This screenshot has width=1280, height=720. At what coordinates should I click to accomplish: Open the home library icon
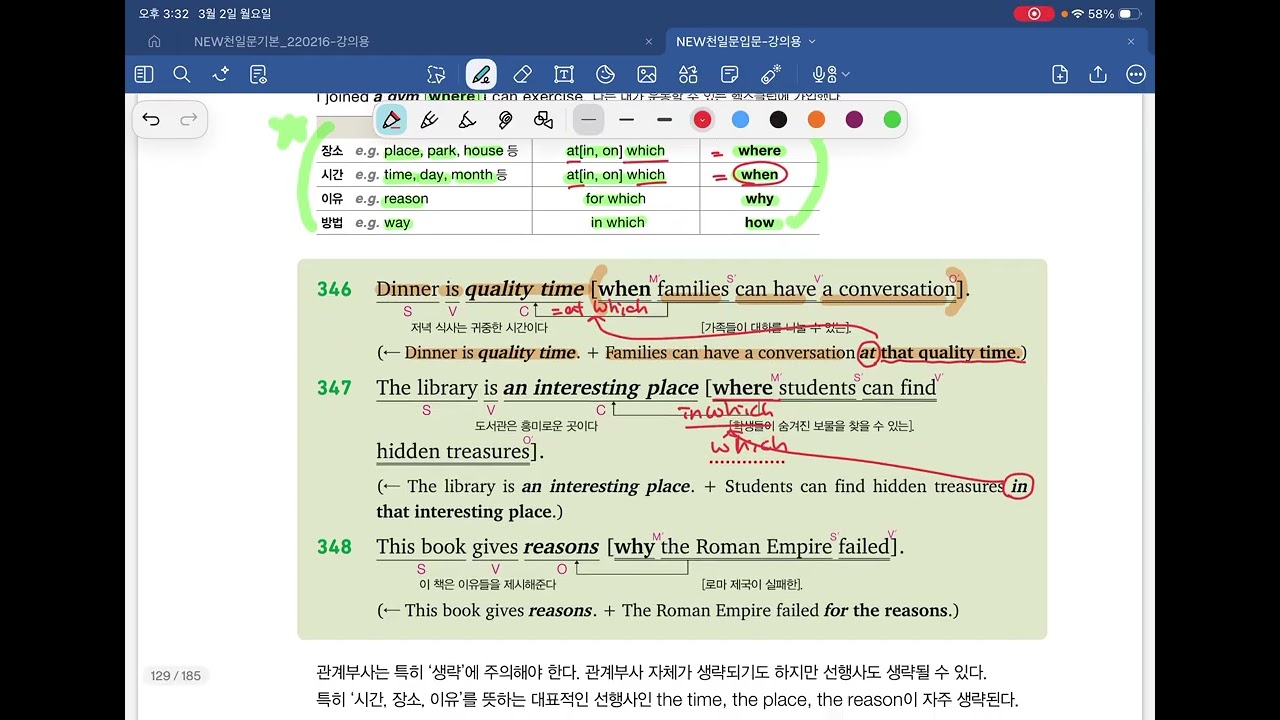tap(154, 42)
